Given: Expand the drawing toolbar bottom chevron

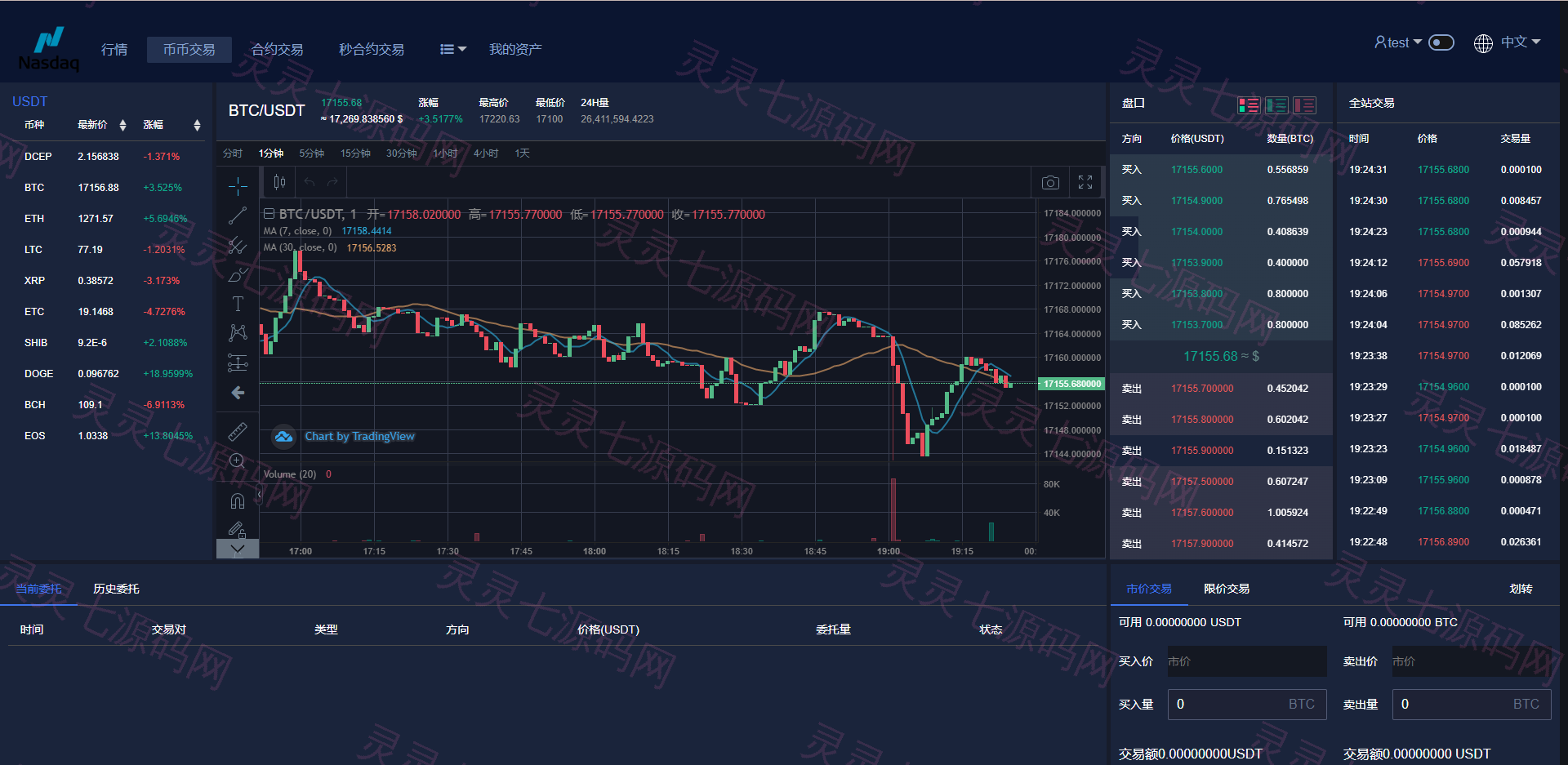Looking at the screenshot, I should [238, 549].
